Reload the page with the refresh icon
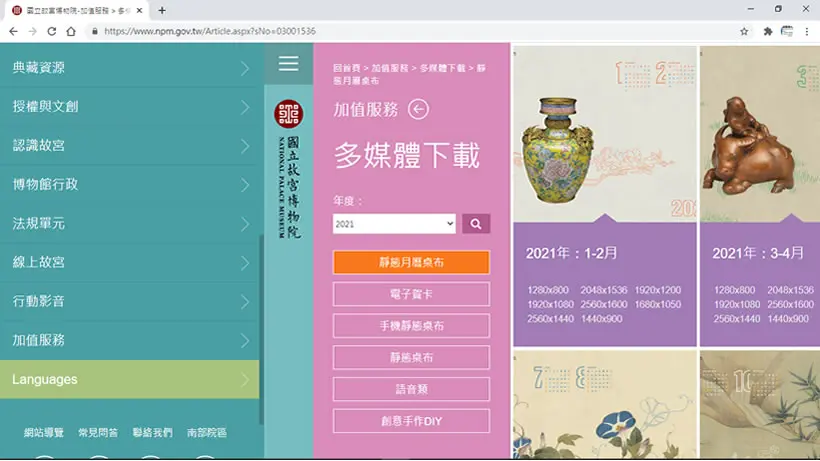Screen dimensions: 820x461 51,31
